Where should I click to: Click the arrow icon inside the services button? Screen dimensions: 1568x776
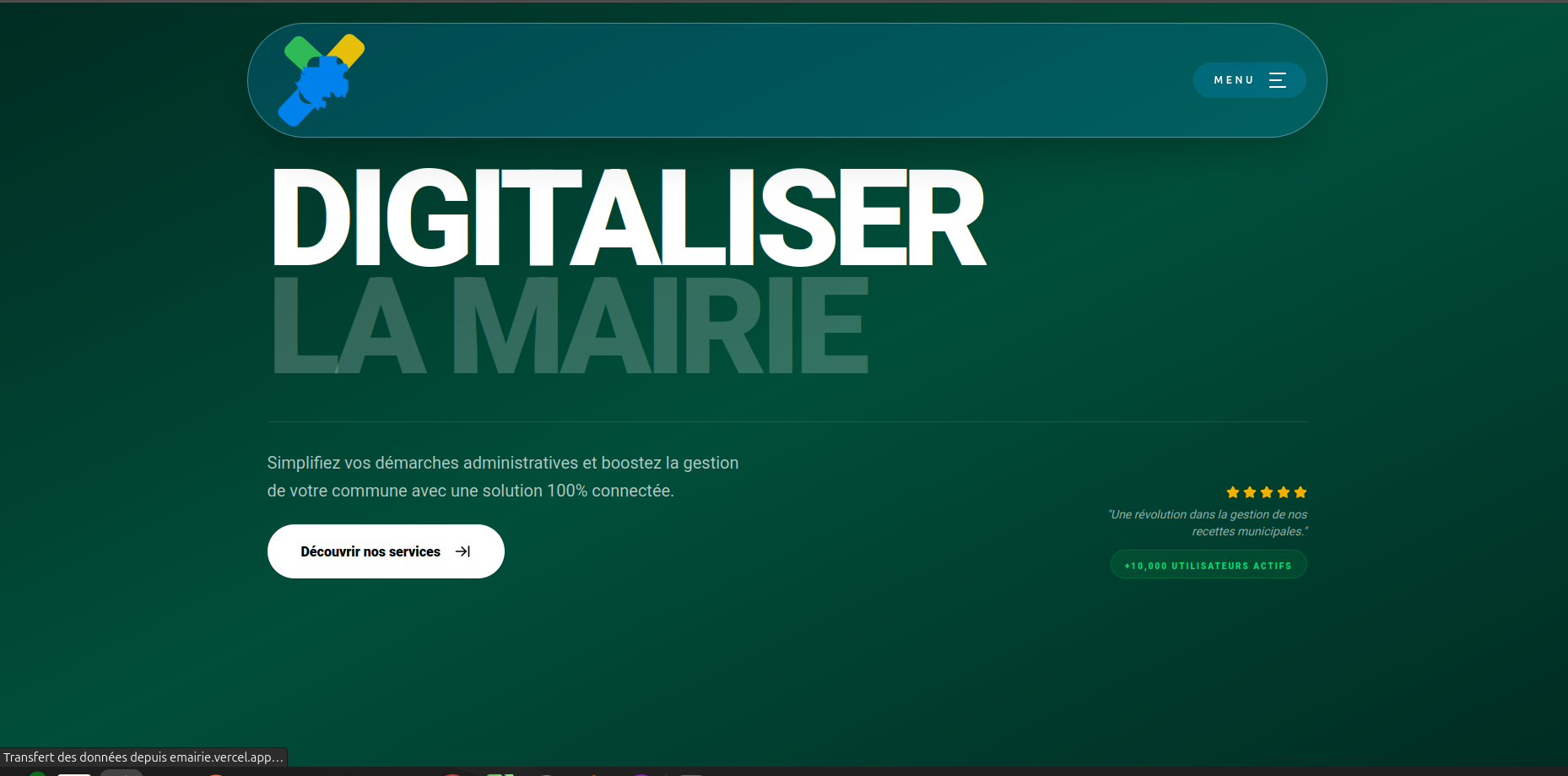[x=462, y=551]
